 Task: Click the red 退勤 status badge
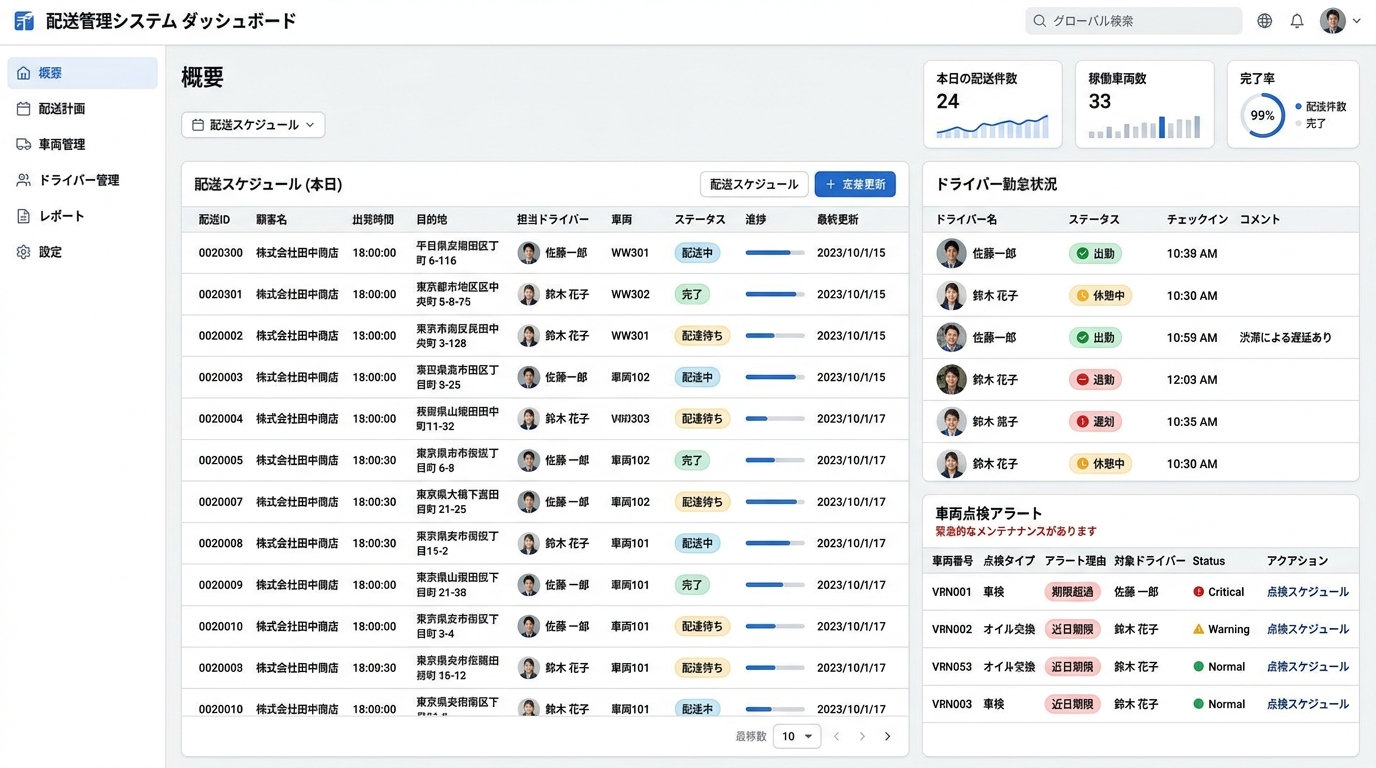pyautogui.click(x=1095, y=380)
